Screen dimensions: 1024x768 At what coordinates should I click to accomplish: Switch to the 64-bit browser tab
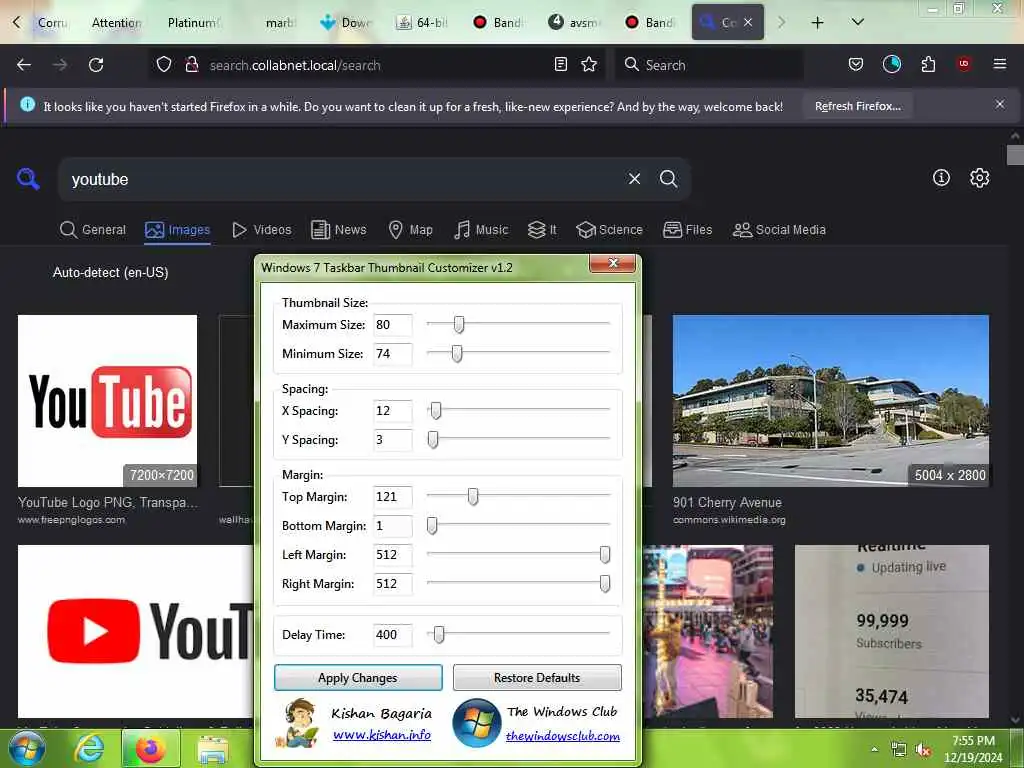click(423, 23)
